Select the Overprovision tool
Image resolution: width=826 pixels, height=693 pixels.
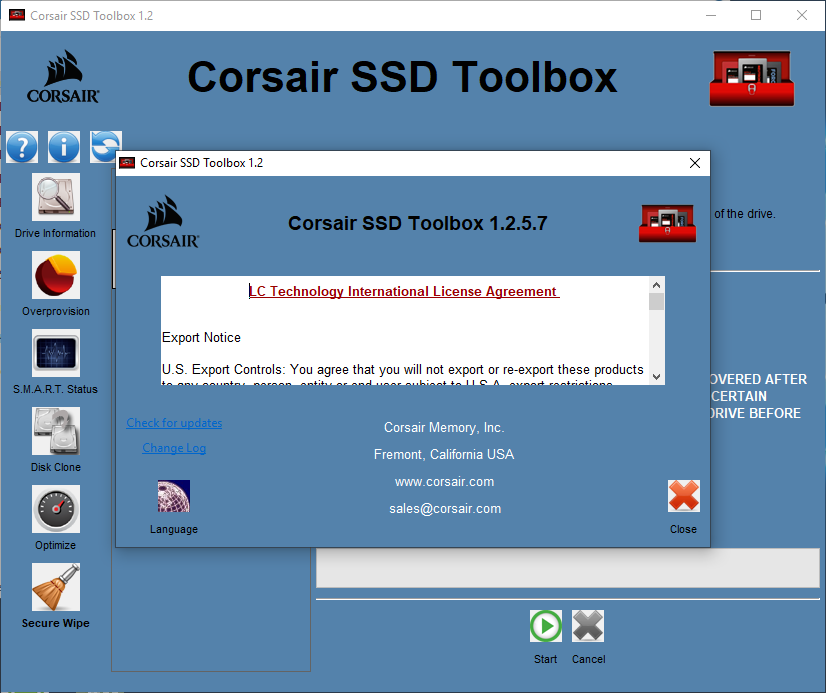(55, 275)
